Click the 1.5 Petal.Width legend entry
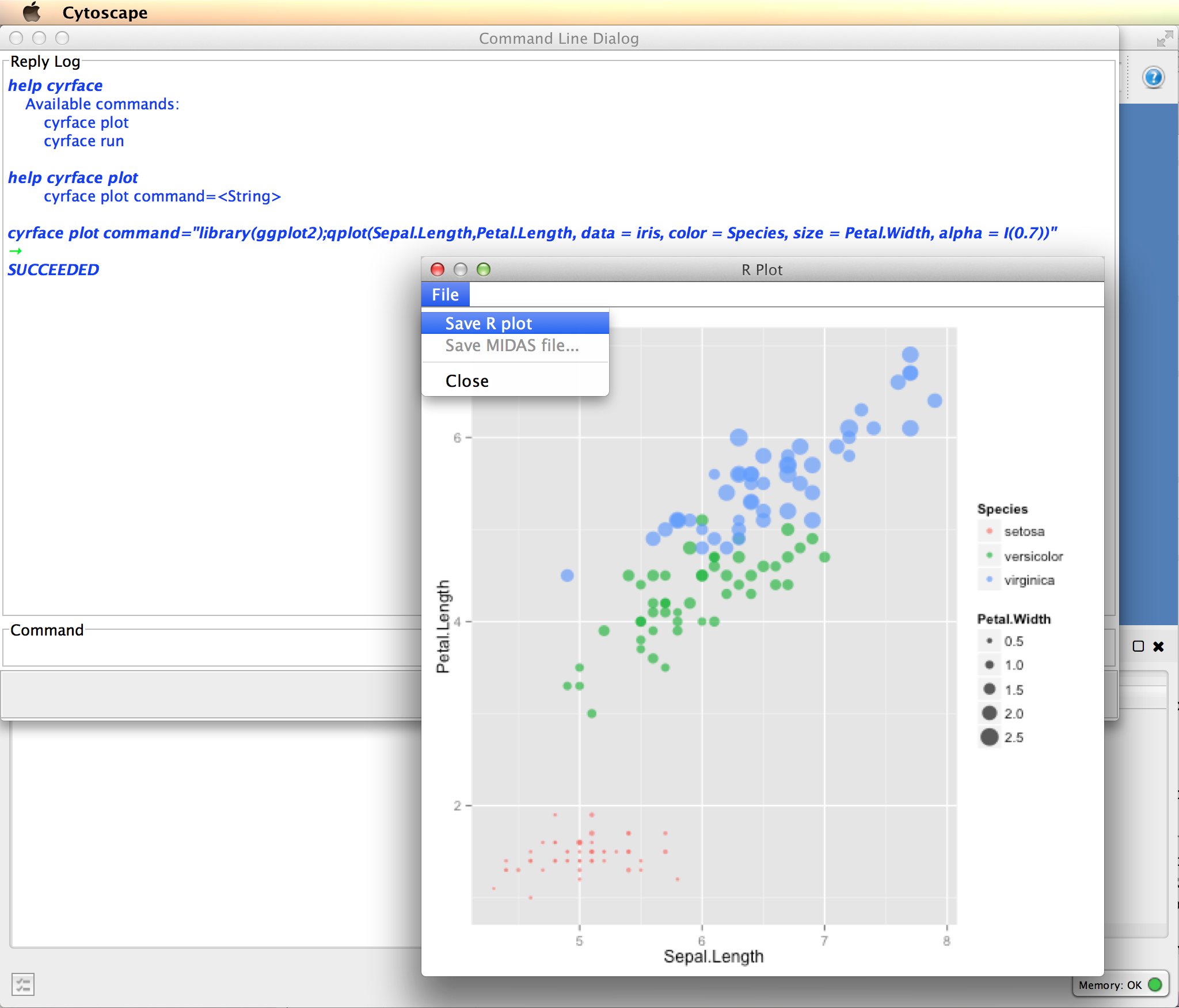Viewport: 1179px width, 1008px height. pyautogui.click(x=1002, y=690)
